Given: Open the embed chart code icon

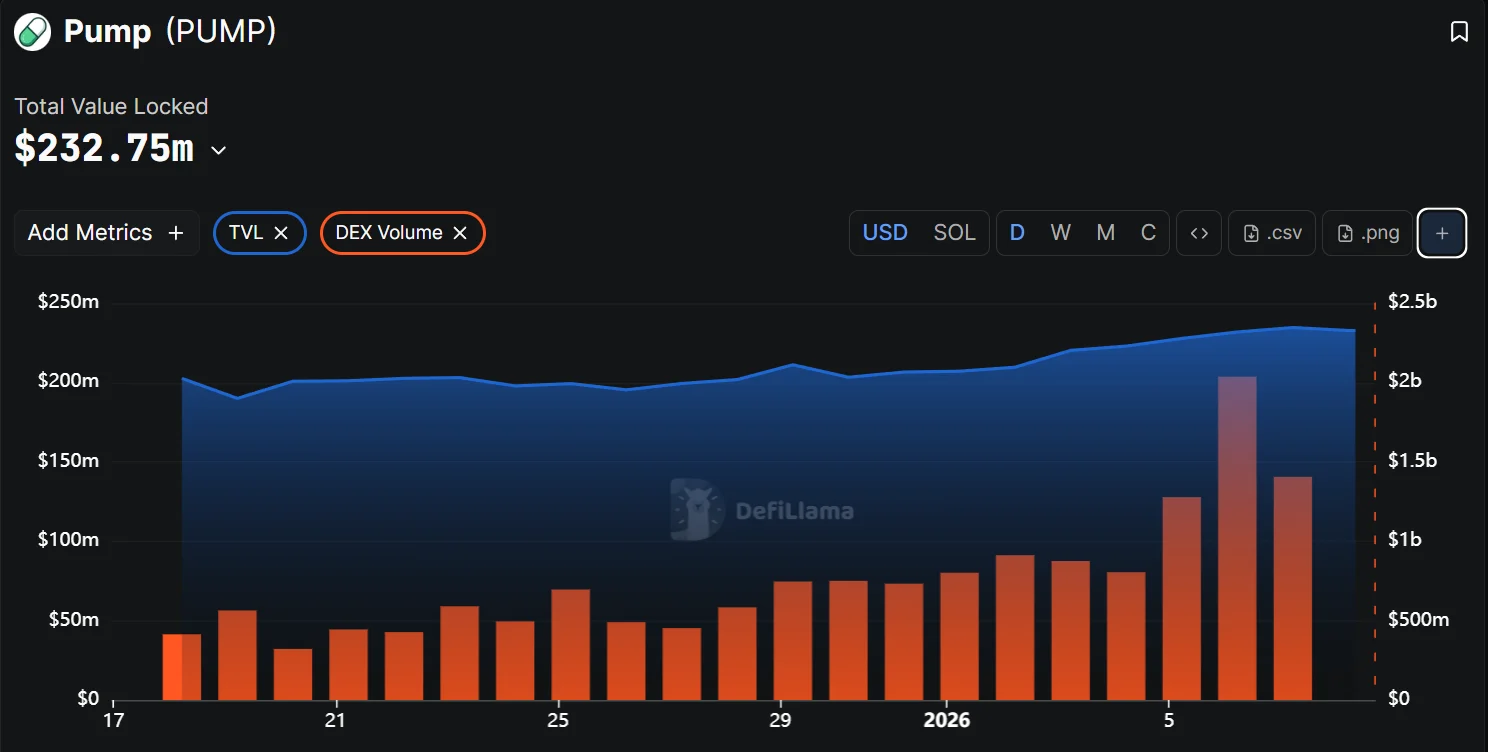Looking at the screenshot, I should [1198, 232].
